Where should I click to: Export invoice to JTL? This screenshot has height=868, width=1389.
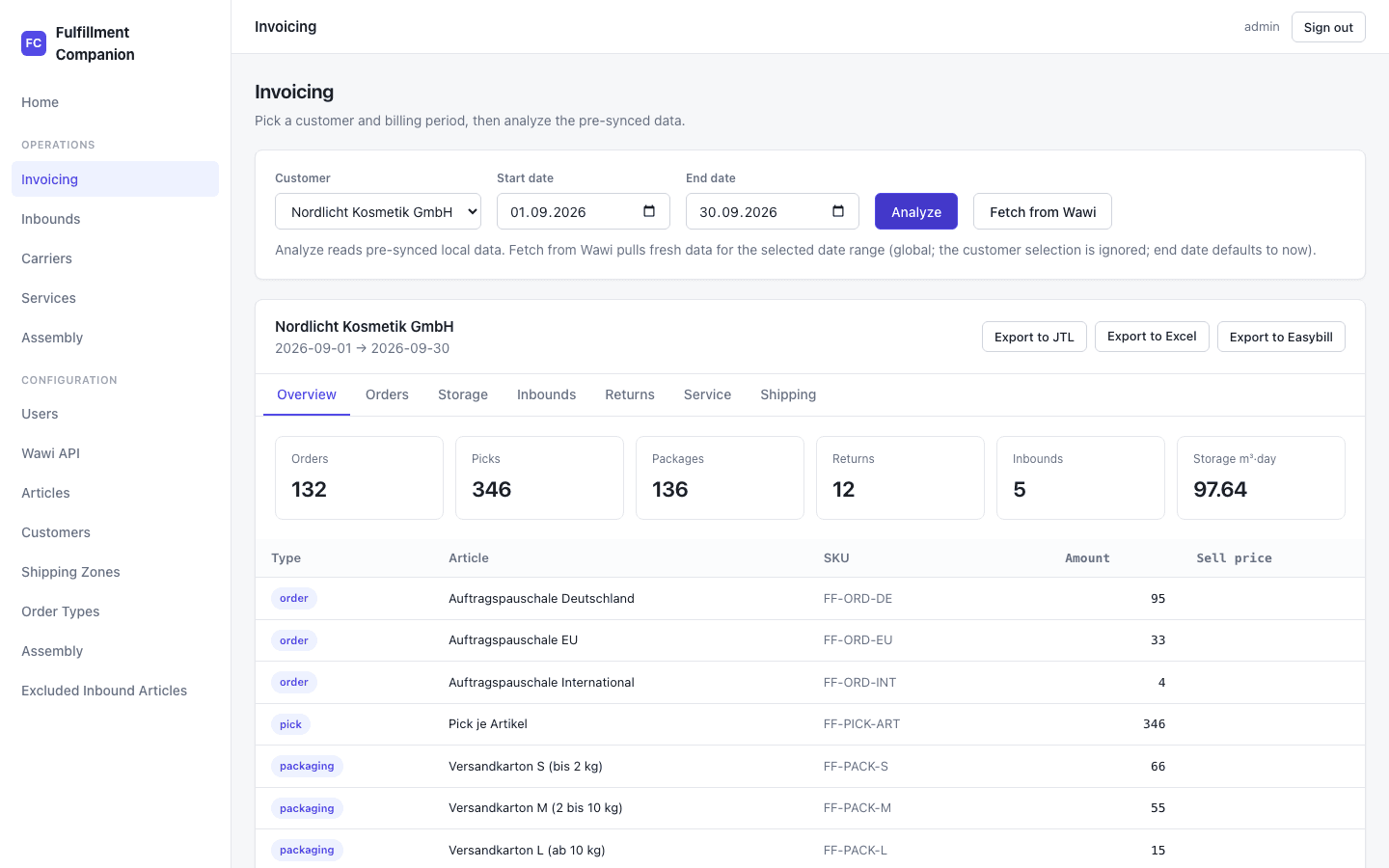pyautogui.click(x=1034, y=337)
